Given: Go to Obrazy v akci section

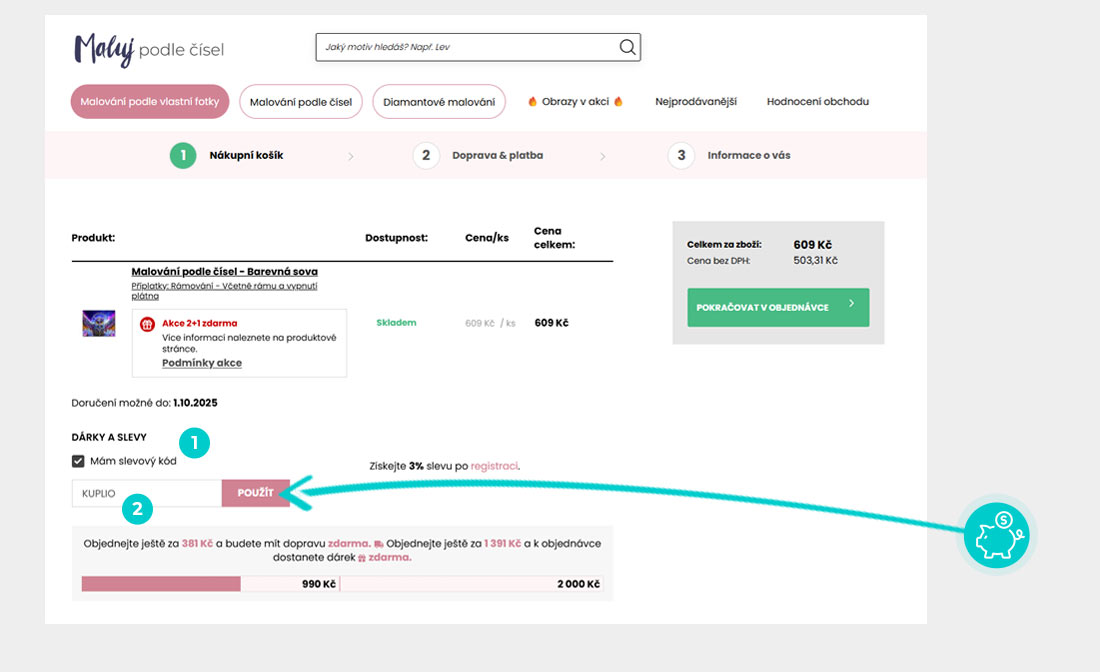Looking at the screenshot, I should pos(575,102).
